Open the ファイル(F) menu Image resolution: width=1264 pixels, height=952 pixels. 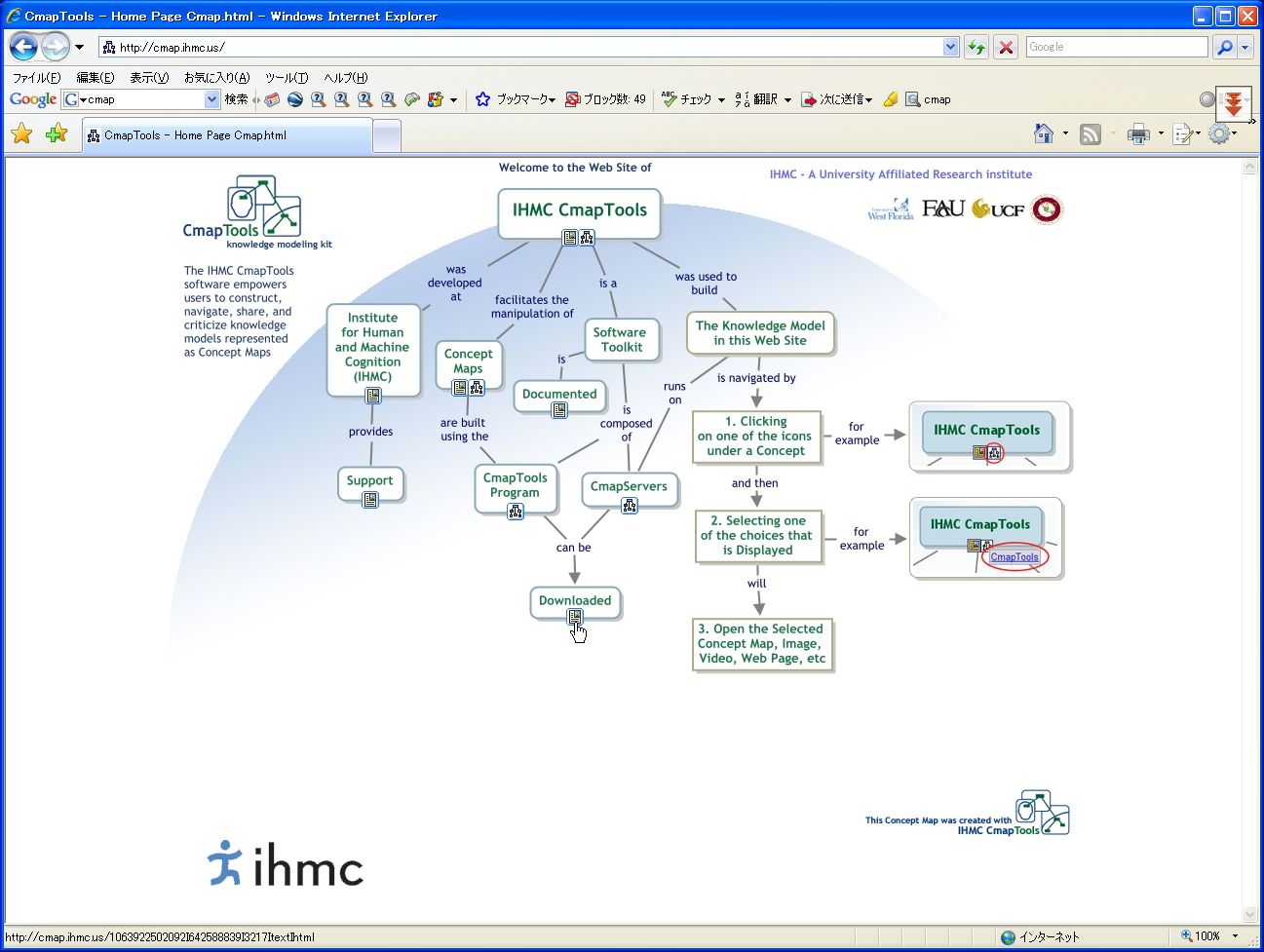pos(36,78)
